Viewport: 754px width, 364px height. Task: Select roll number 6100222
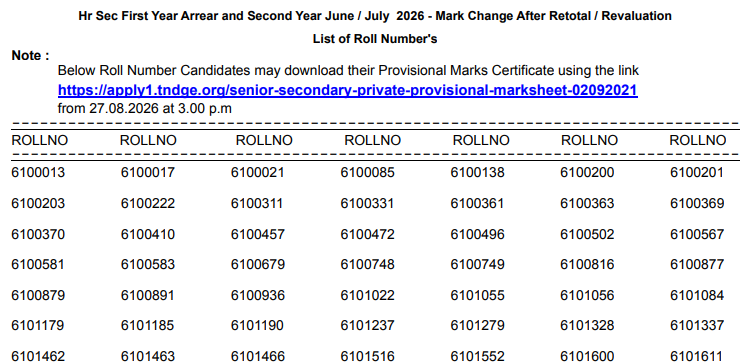(x=148, y=203)
